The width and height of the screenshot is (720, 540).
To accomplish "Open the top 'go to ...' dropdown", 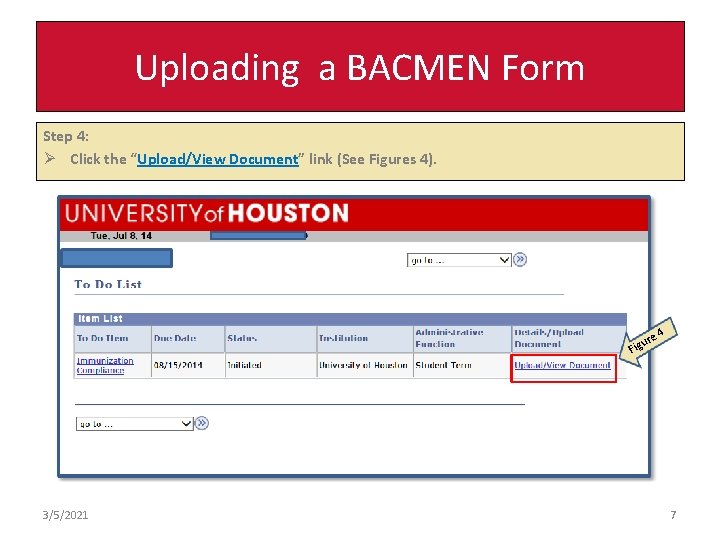I will point(459,260).
